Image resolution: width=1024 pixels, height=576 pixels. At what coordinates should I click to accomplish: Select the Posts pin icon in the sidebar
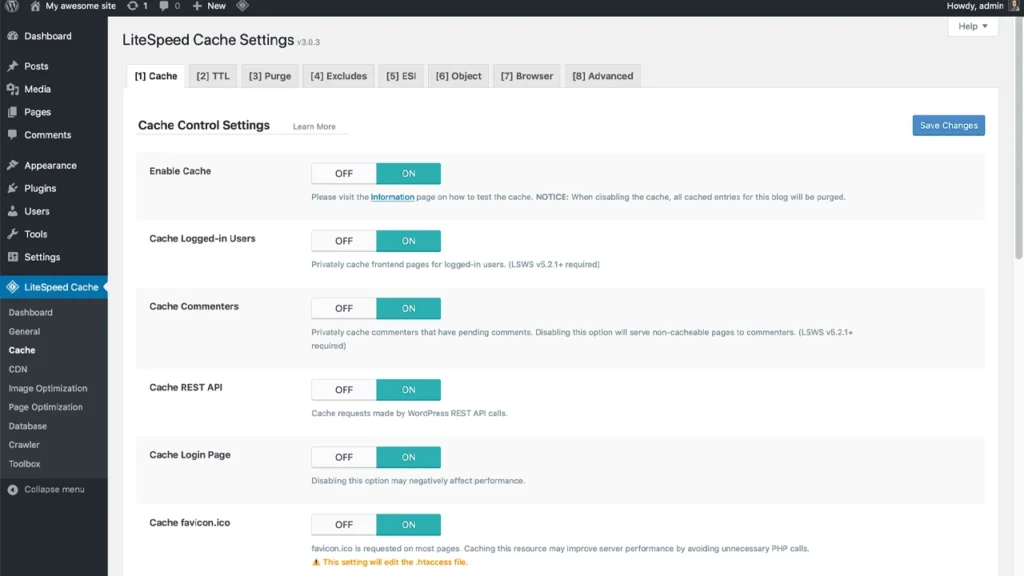pos(14,66)
